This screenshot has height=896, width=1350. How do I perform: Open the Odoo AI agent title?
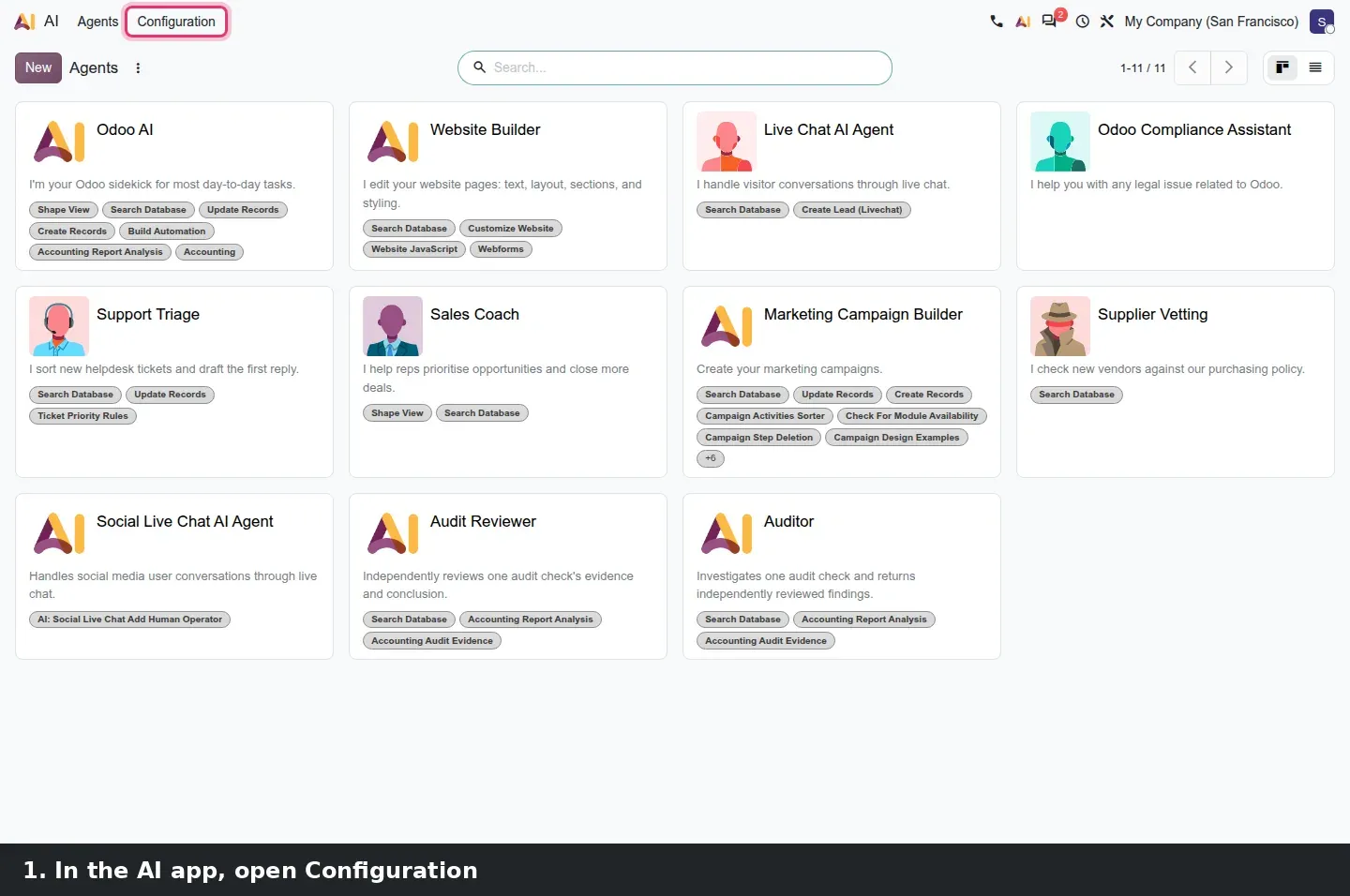pyautogui.click(x=125, y=129)
